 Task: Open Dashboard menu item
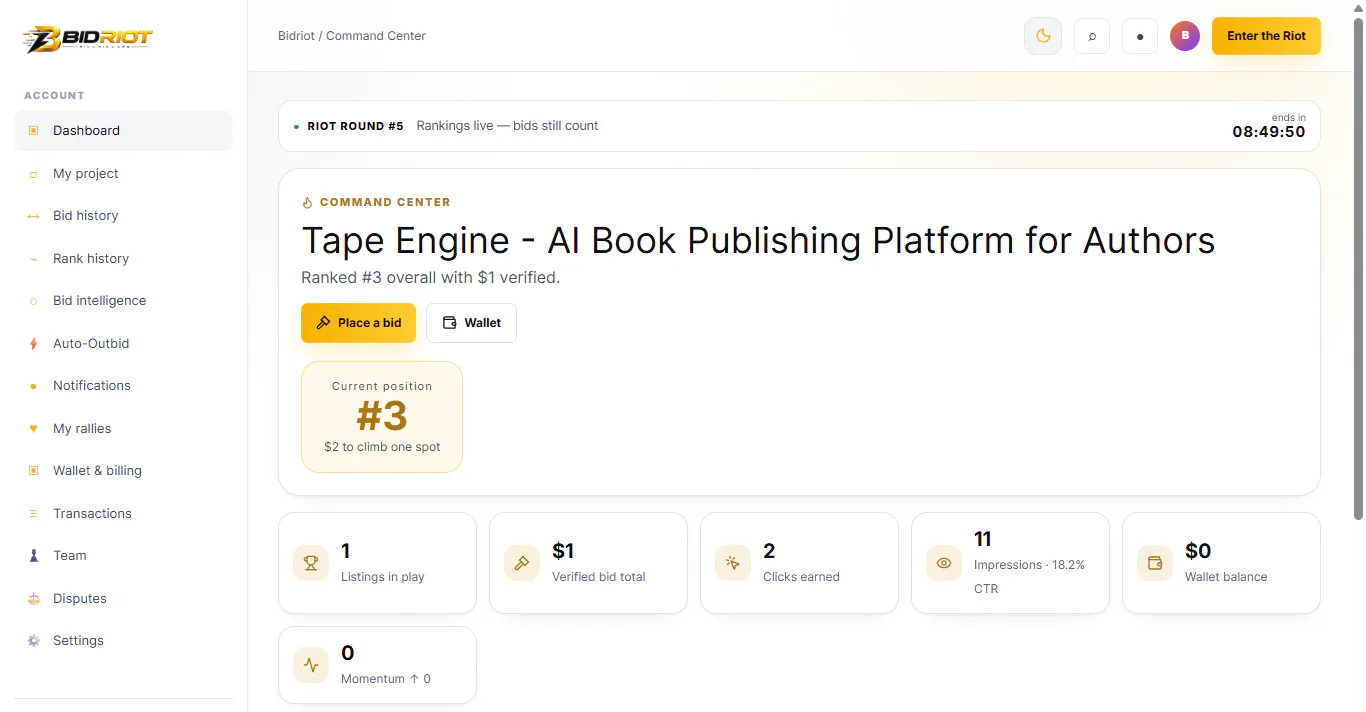(123, 131)
